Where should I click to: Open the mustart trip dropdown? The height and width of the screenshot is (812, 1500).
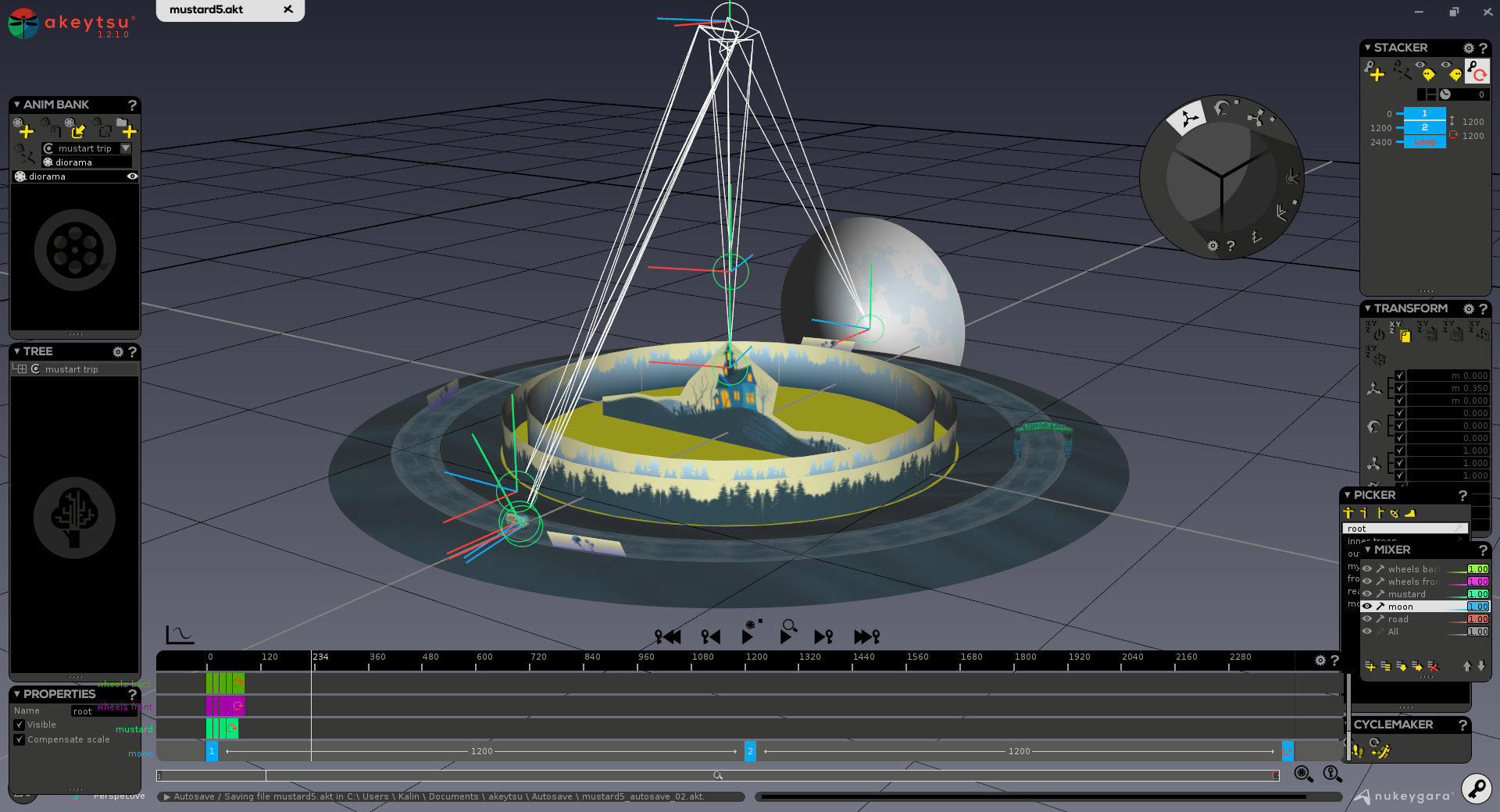click(x=126, y=148)
